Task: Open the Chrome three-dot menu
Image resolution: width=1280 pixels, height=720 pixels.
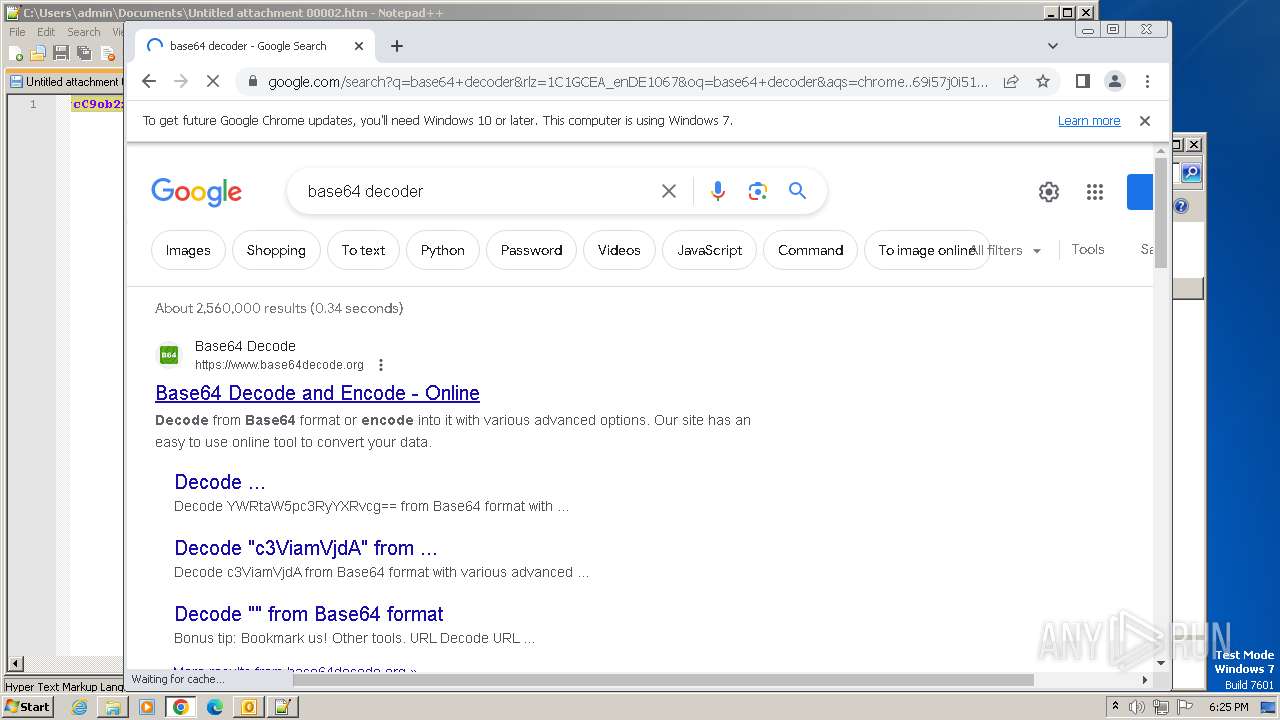Action: point(1147,81)
